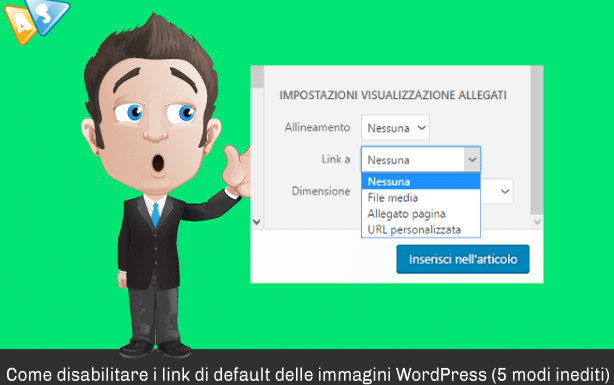This screenshot has width=614, height=385.
Task: Click the Dimensione label
Action: [321, 191]
